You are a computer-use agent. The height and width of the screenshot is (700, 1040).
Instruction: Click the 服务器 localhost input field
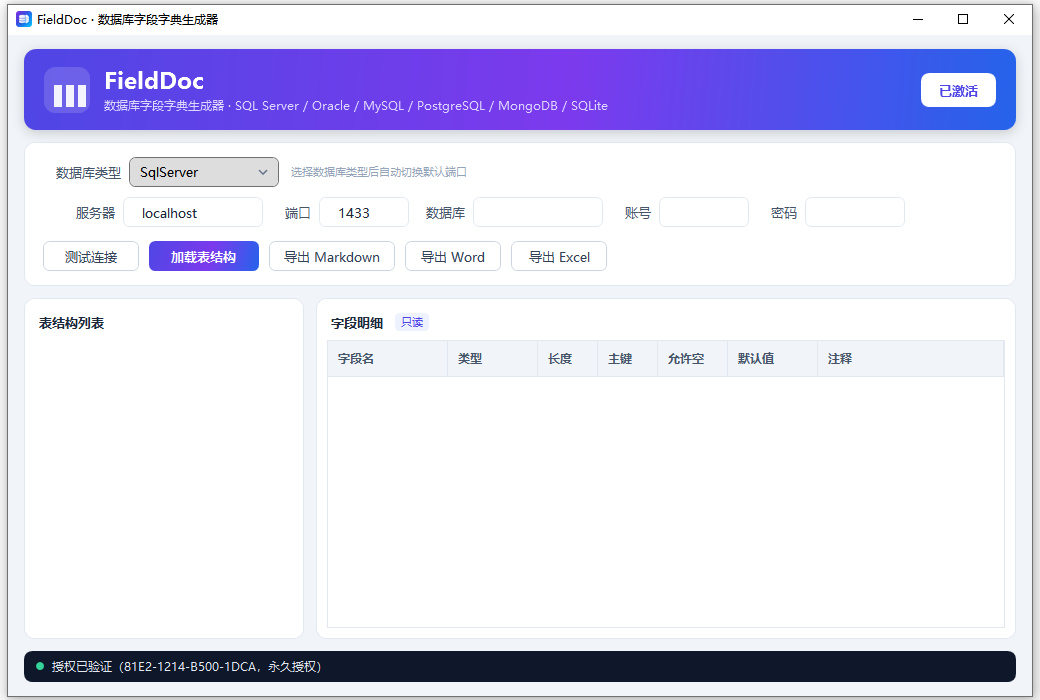point(193,212)
